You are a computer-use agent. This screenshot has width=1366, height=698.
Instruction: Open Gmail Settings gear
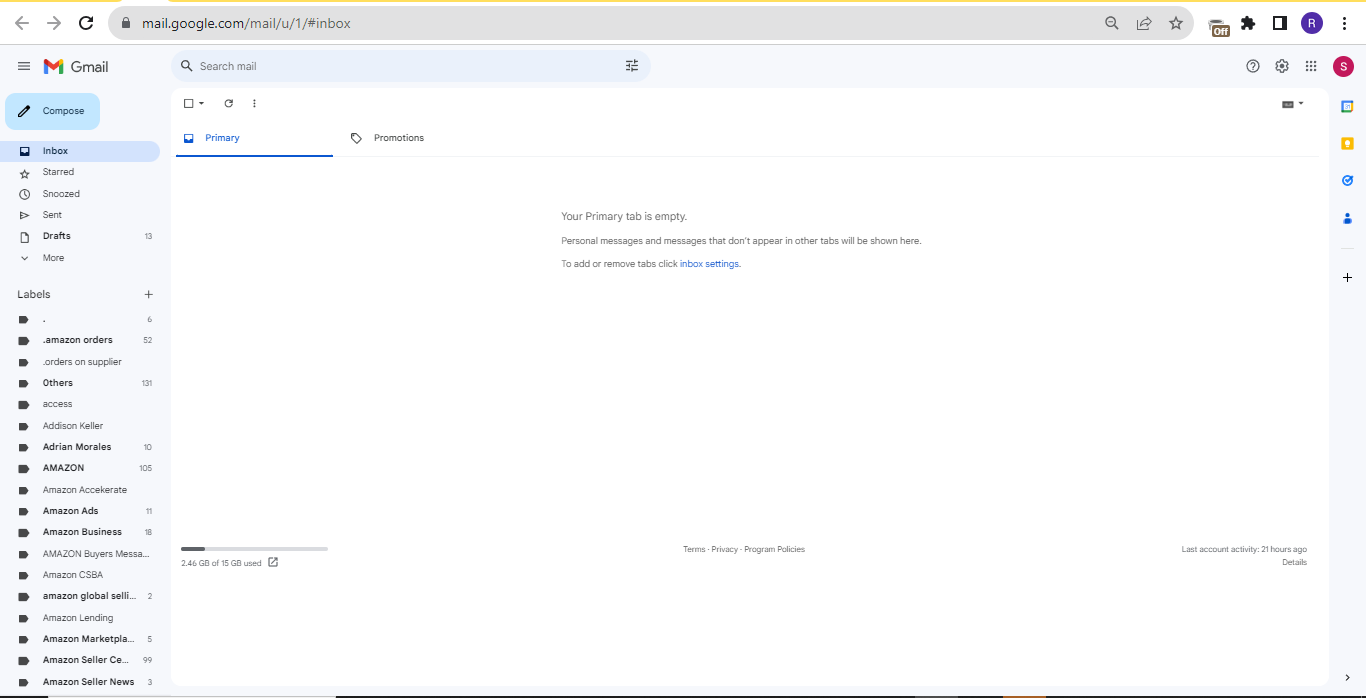click(x=1282, y=66)
